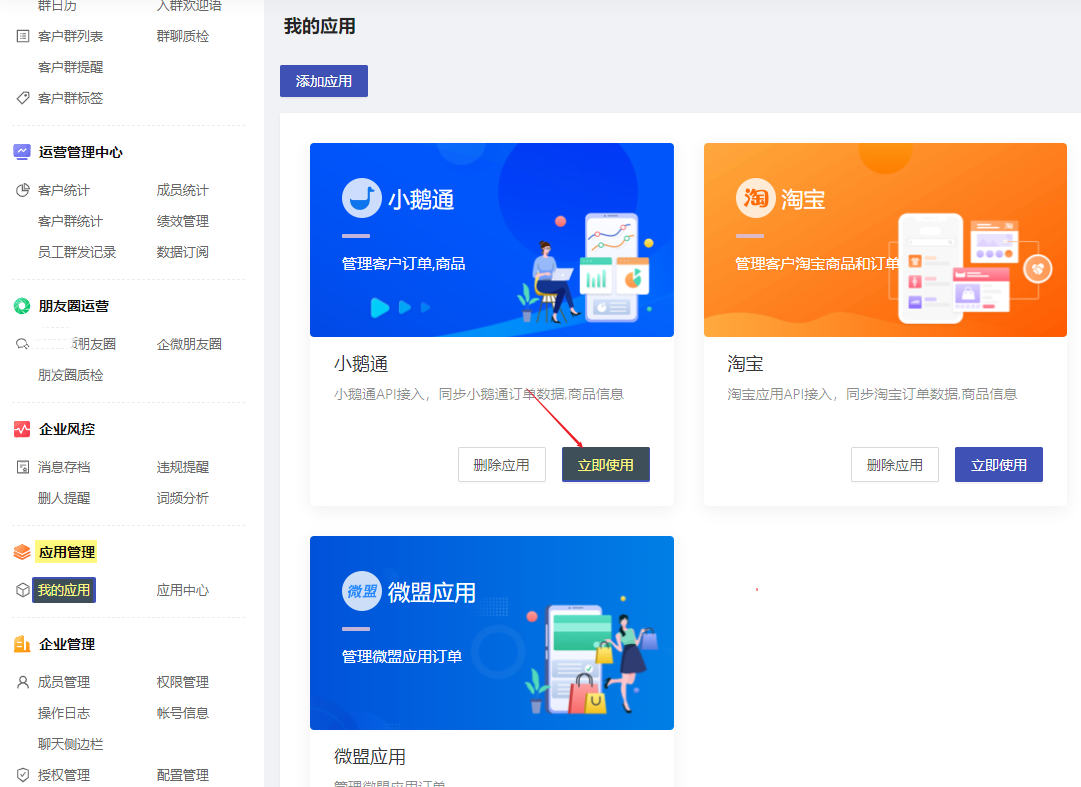Click 删除应用 on the 淘宝 card
The width and height of the screenshot is (1081, 787).
895,464
